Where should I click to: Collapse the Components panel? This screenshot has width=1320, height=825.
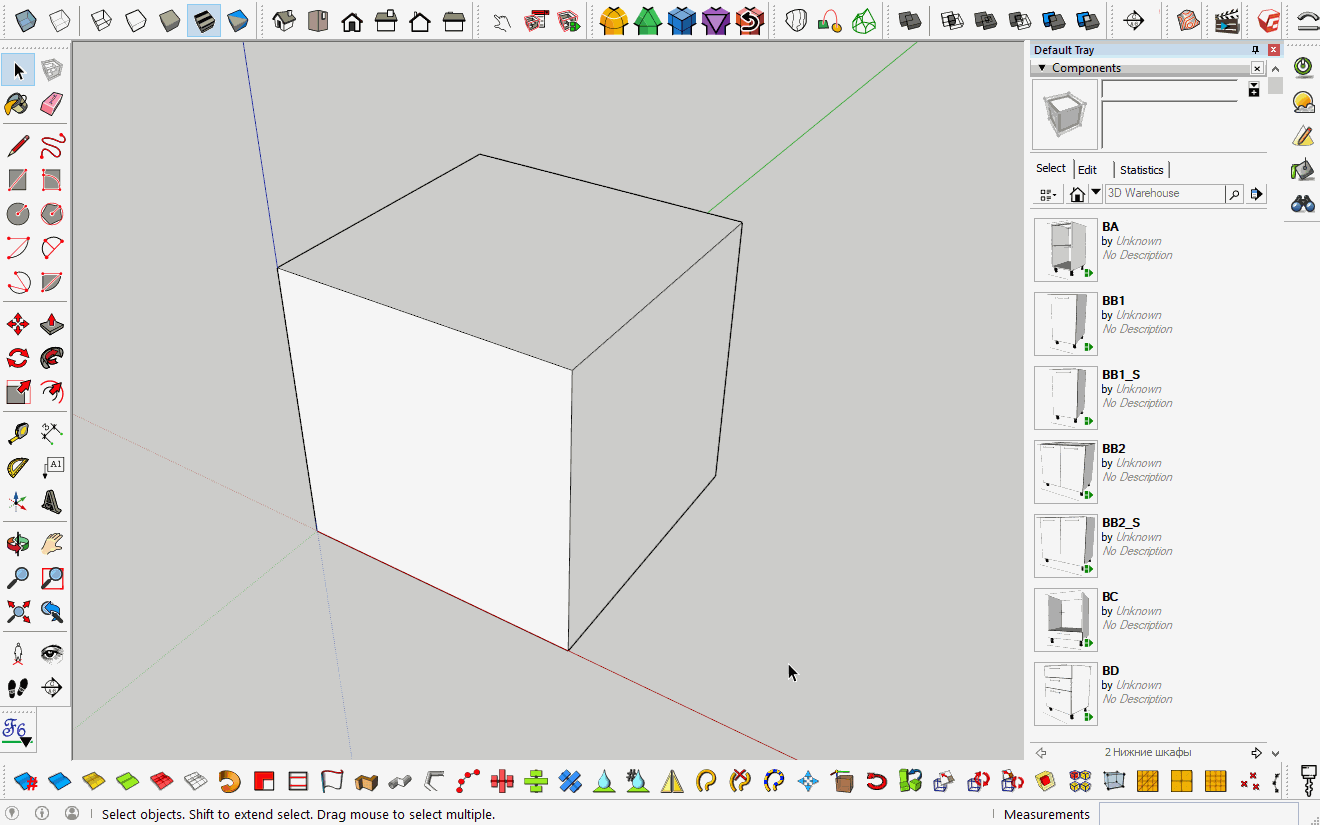1042,67
